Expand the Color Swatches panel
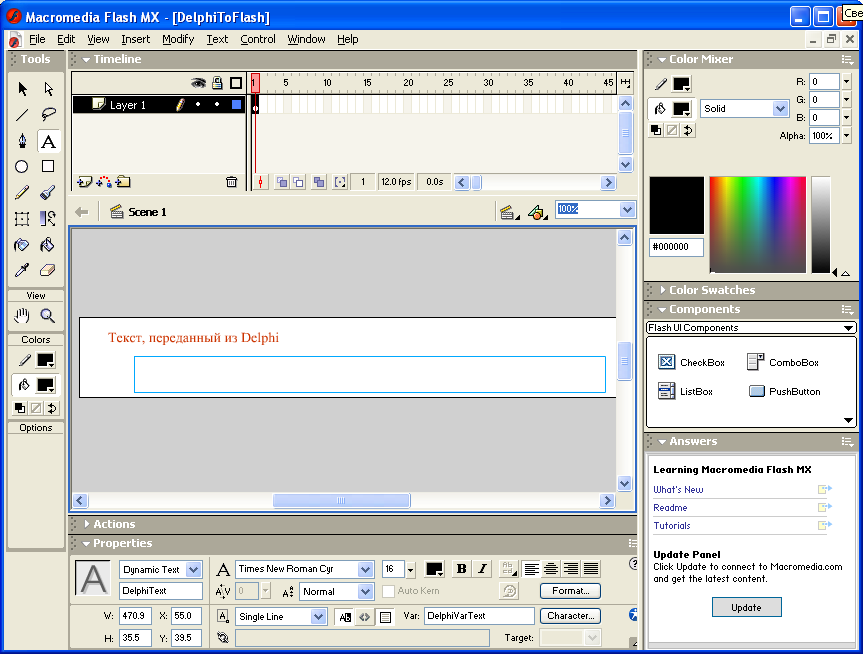The image size is (863, 654). click(x=712, y=290)
